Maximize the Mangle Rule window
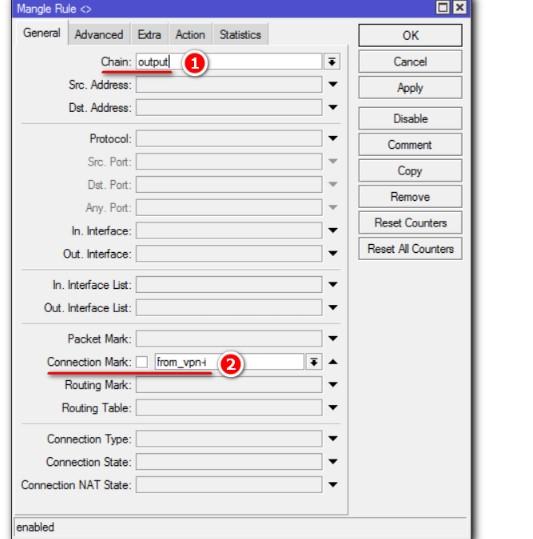 pos(443,8)
